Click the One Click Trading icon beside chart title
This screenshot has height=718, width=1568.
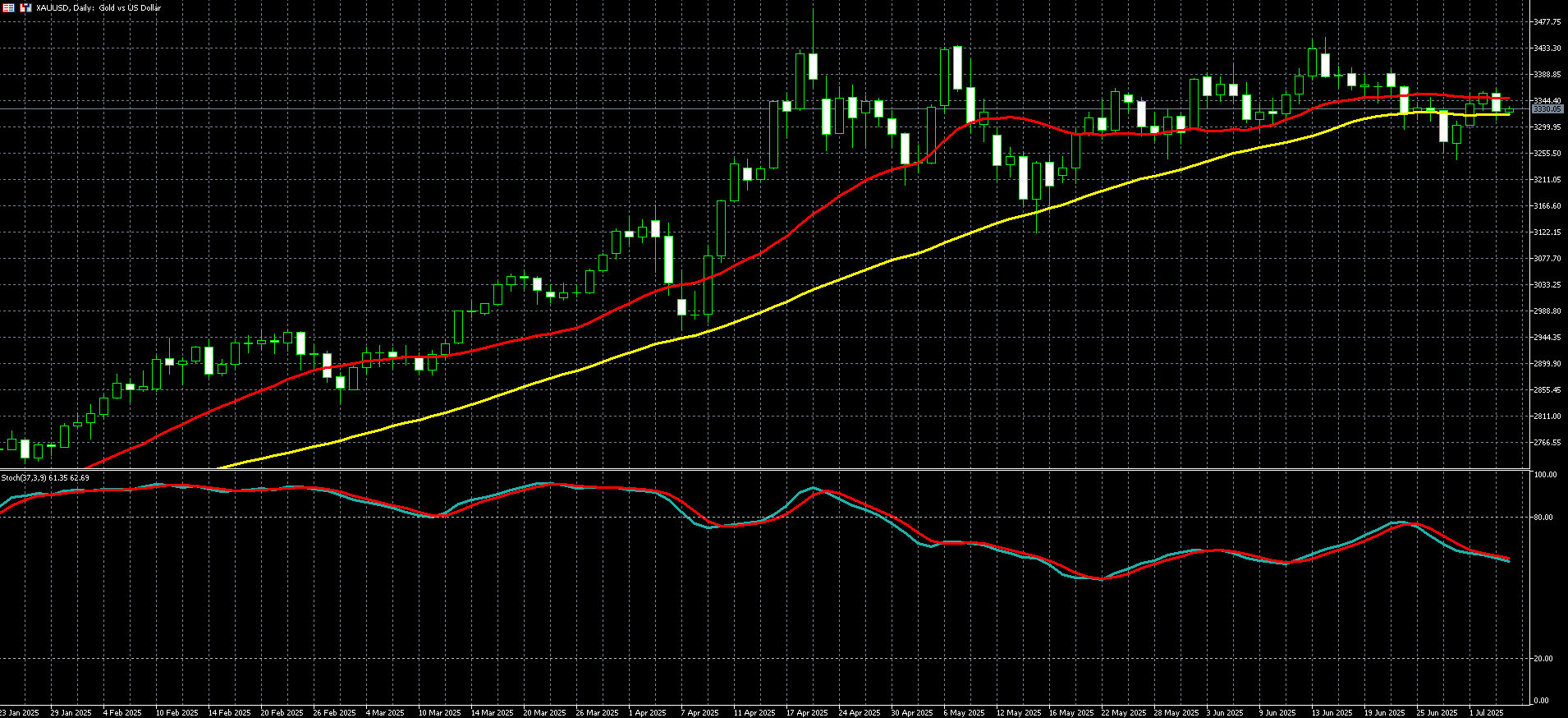click(x=25, y=7)
